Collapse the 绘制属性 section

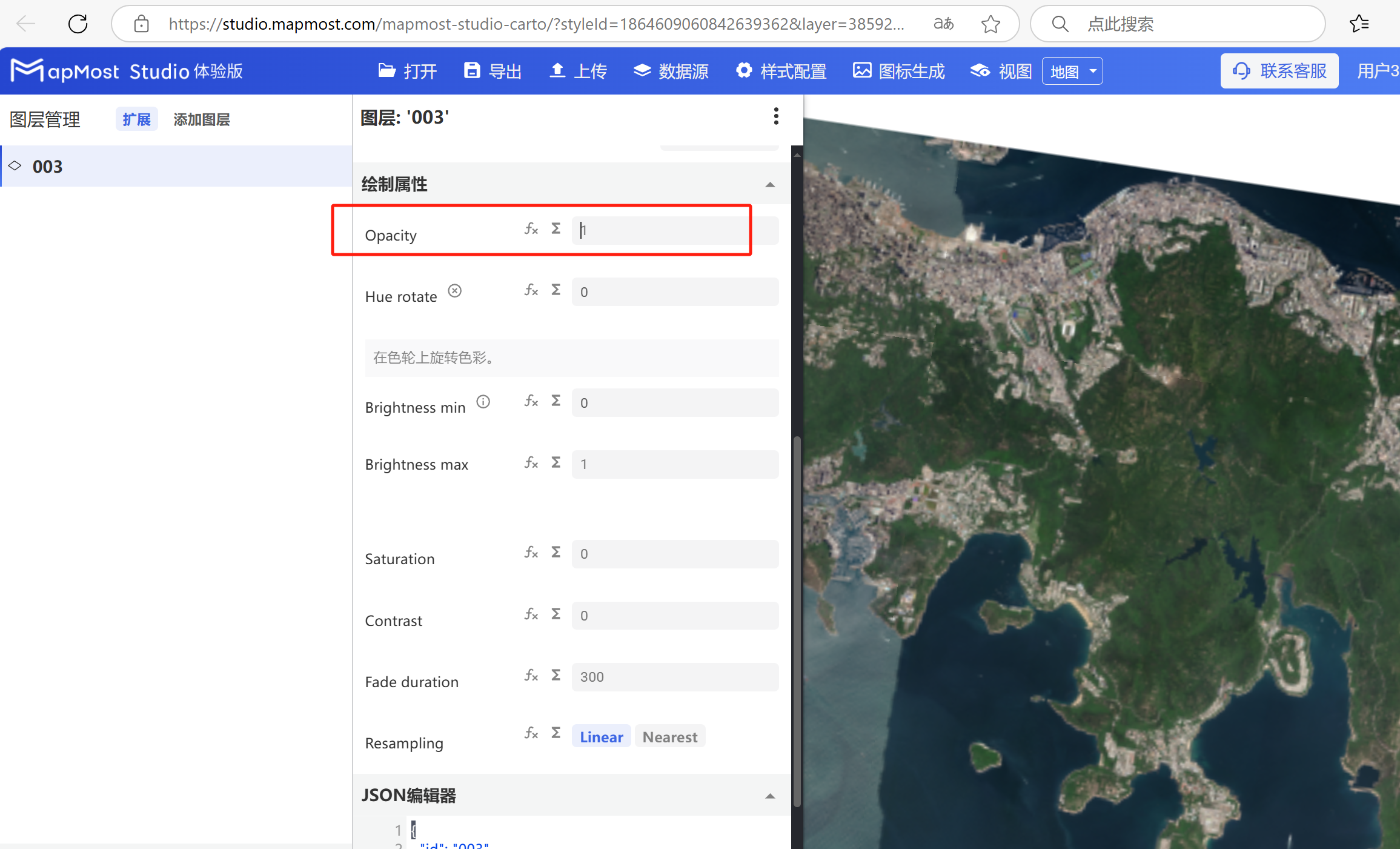coord(770,184)
